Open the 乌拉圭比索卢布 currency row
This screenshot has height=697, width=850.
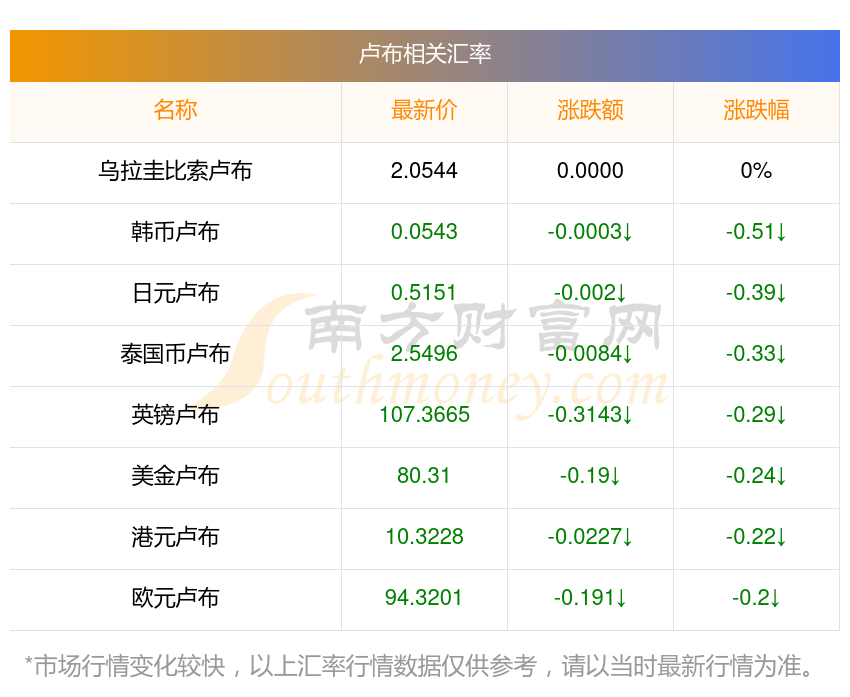pyautogui.click(x=424, y=171)
